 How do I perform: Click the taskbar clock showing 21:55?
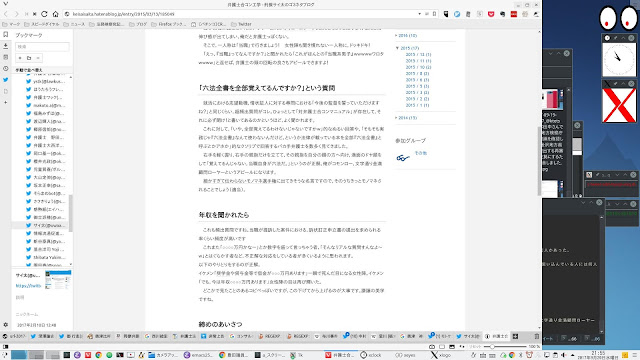tap(598, 355)
